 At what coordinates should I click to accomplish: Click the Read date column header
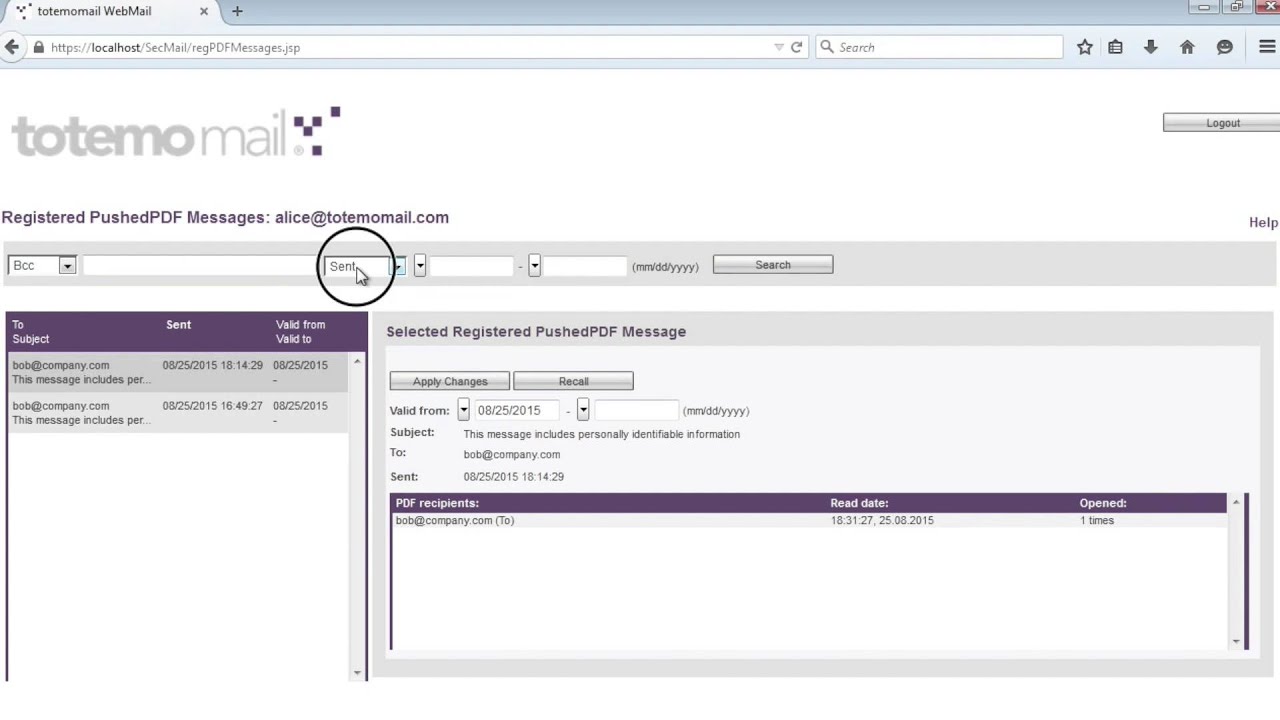pos(859,503)
